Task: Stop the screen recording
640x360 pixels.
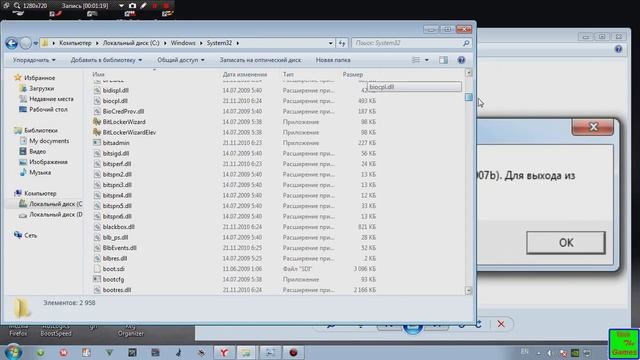Action: coord(166,6)
